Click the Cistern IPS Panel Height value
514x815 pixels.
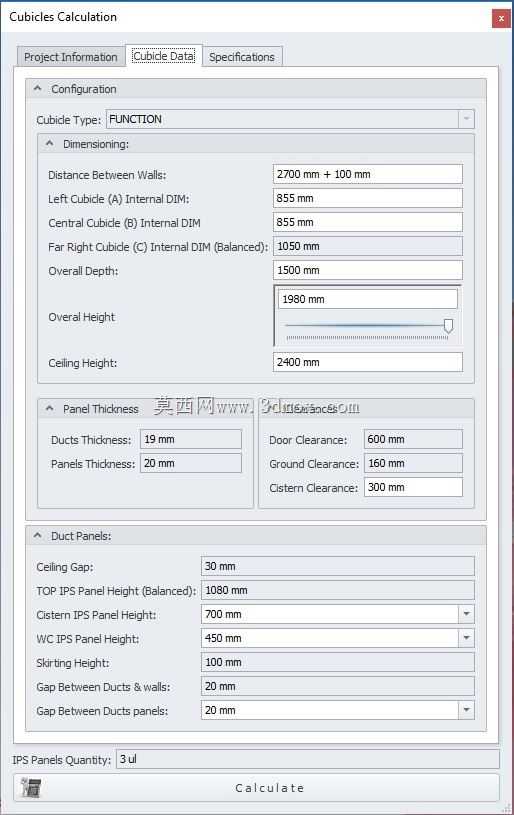[223, 614]
